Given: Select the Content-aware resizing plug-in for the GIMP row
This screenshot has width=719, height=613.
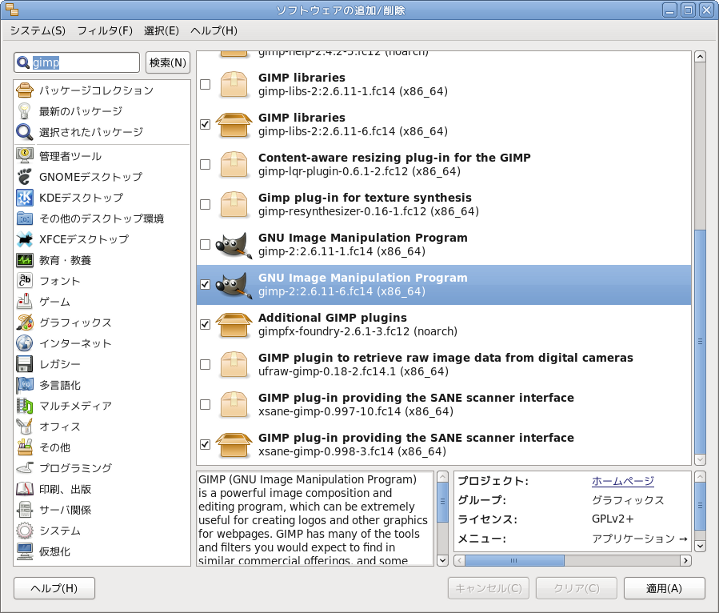Looking at the screenshot, I should pos(443,164).
